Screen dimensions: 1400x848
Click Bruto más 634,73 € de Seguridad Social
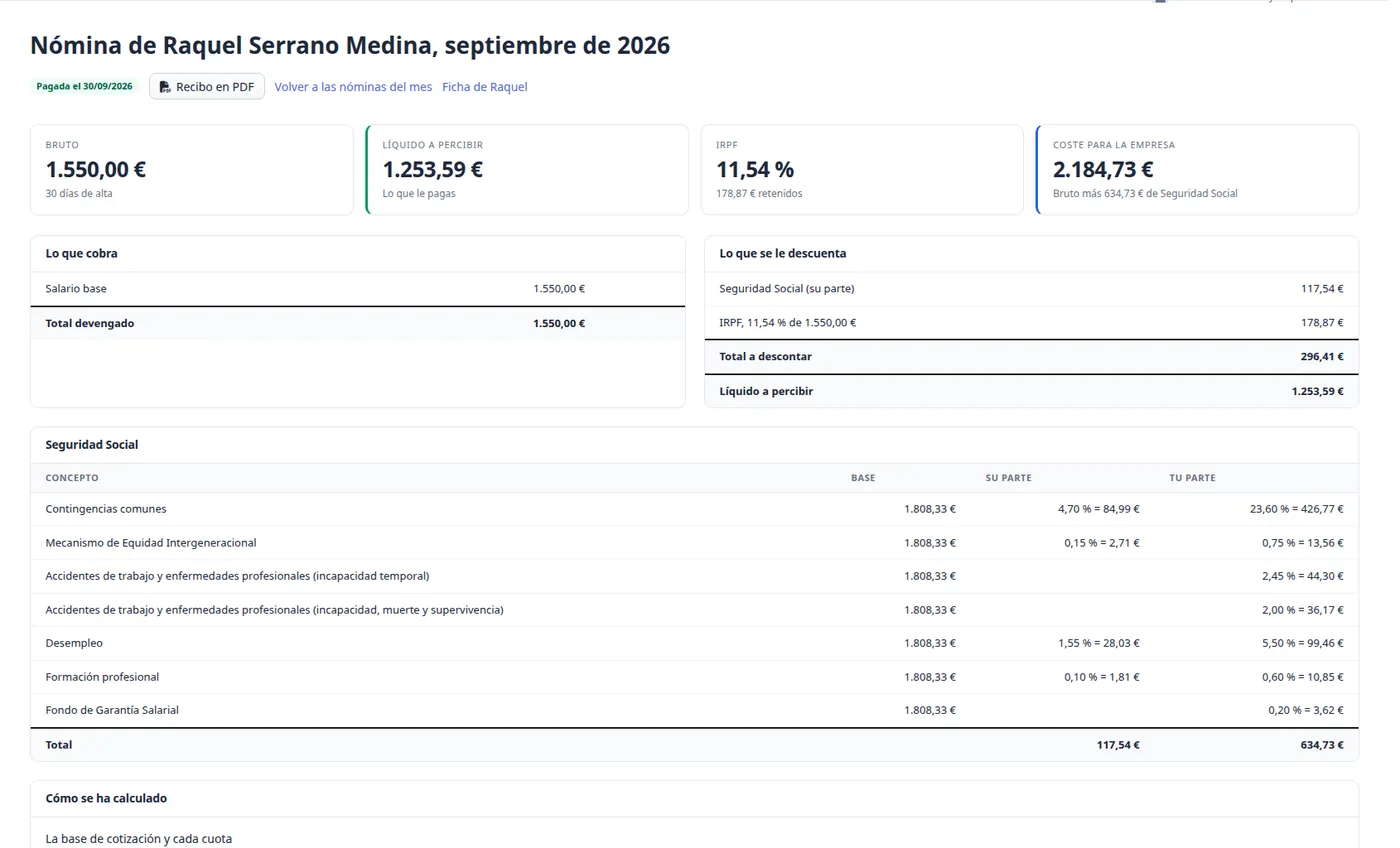(x=1145, y=194)
